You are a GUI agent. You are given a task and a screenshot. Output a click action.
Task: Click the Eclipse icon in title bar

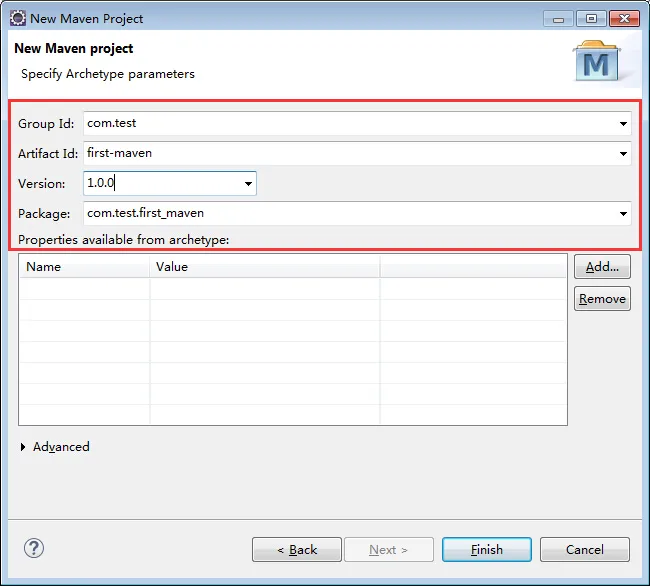click(18, 19)
